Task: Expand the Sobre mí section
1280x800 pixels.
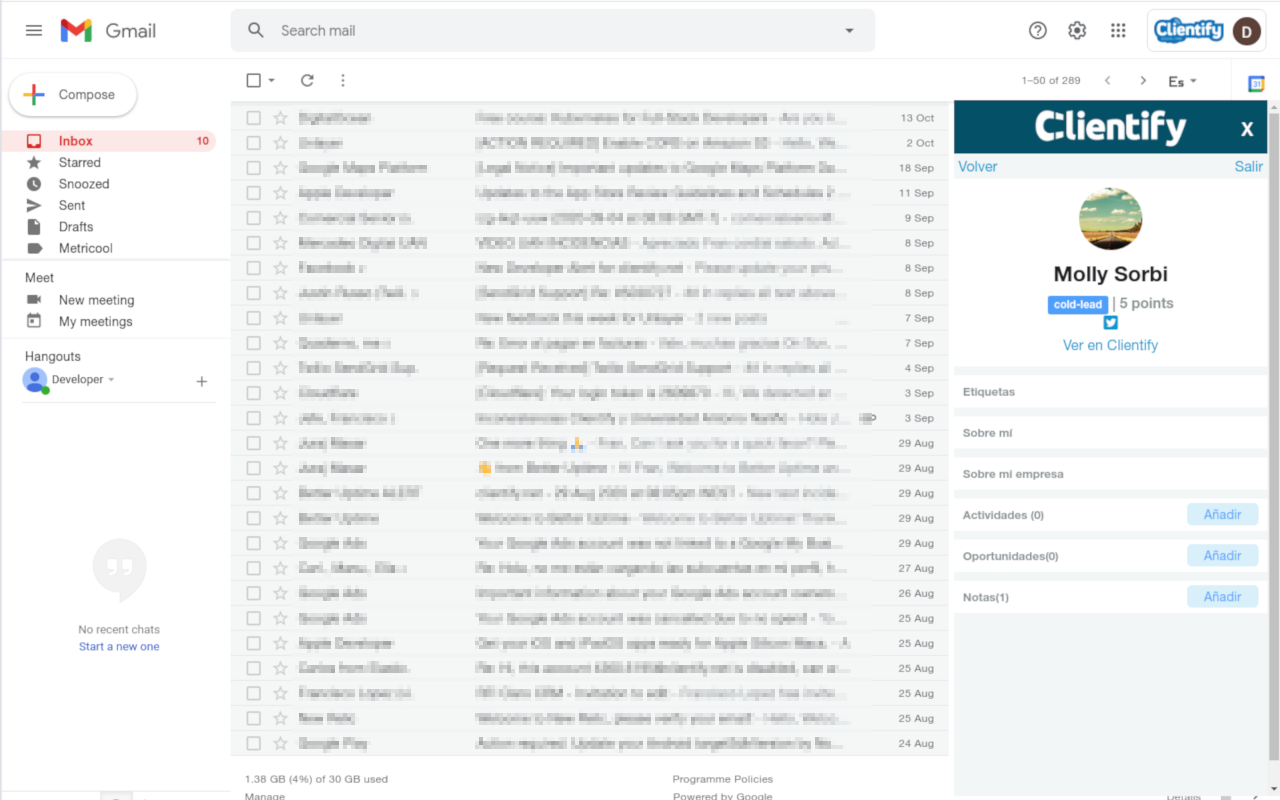Action: [1110, 433]
